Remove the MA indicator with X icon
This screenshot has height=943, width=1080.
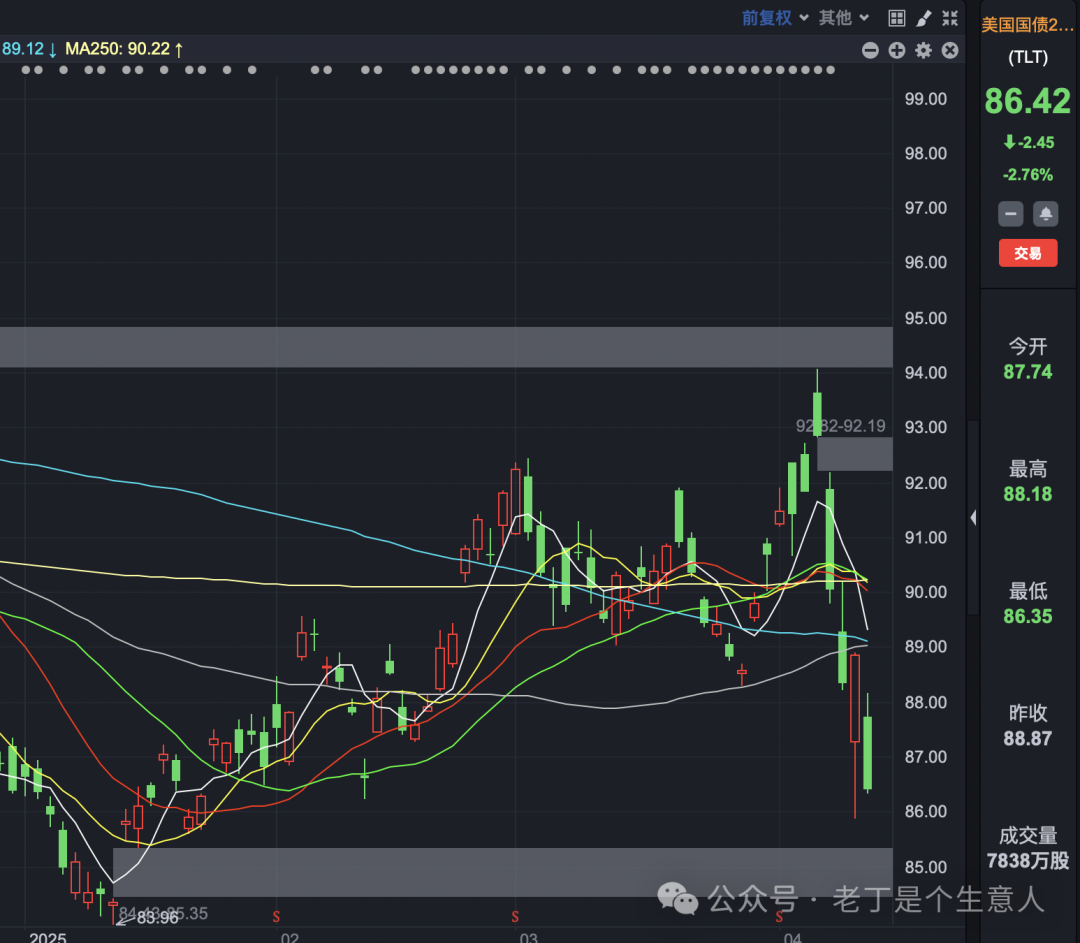pyautogui.click(x=950, y=50)
